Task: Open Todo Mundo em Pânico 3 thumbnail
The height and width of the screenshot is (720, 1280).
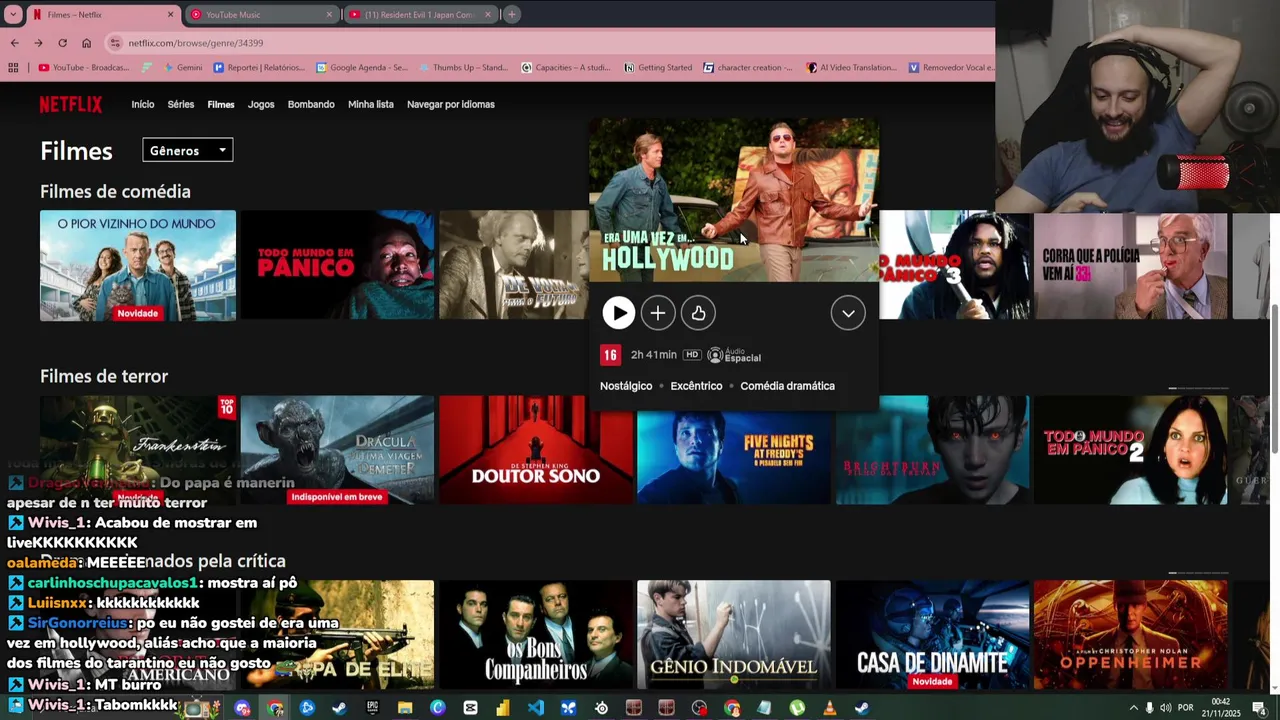Action: pos(954,265)
